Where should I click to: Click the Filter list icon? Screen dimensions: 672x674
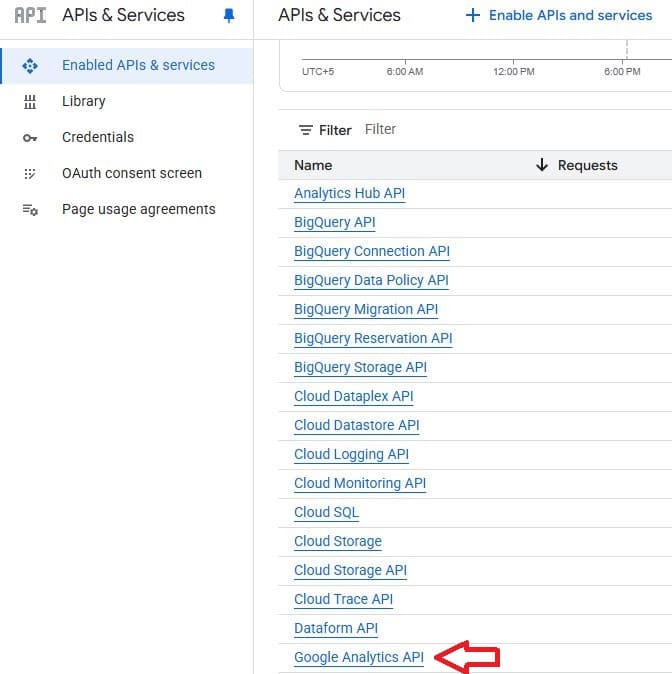(306, 130)
